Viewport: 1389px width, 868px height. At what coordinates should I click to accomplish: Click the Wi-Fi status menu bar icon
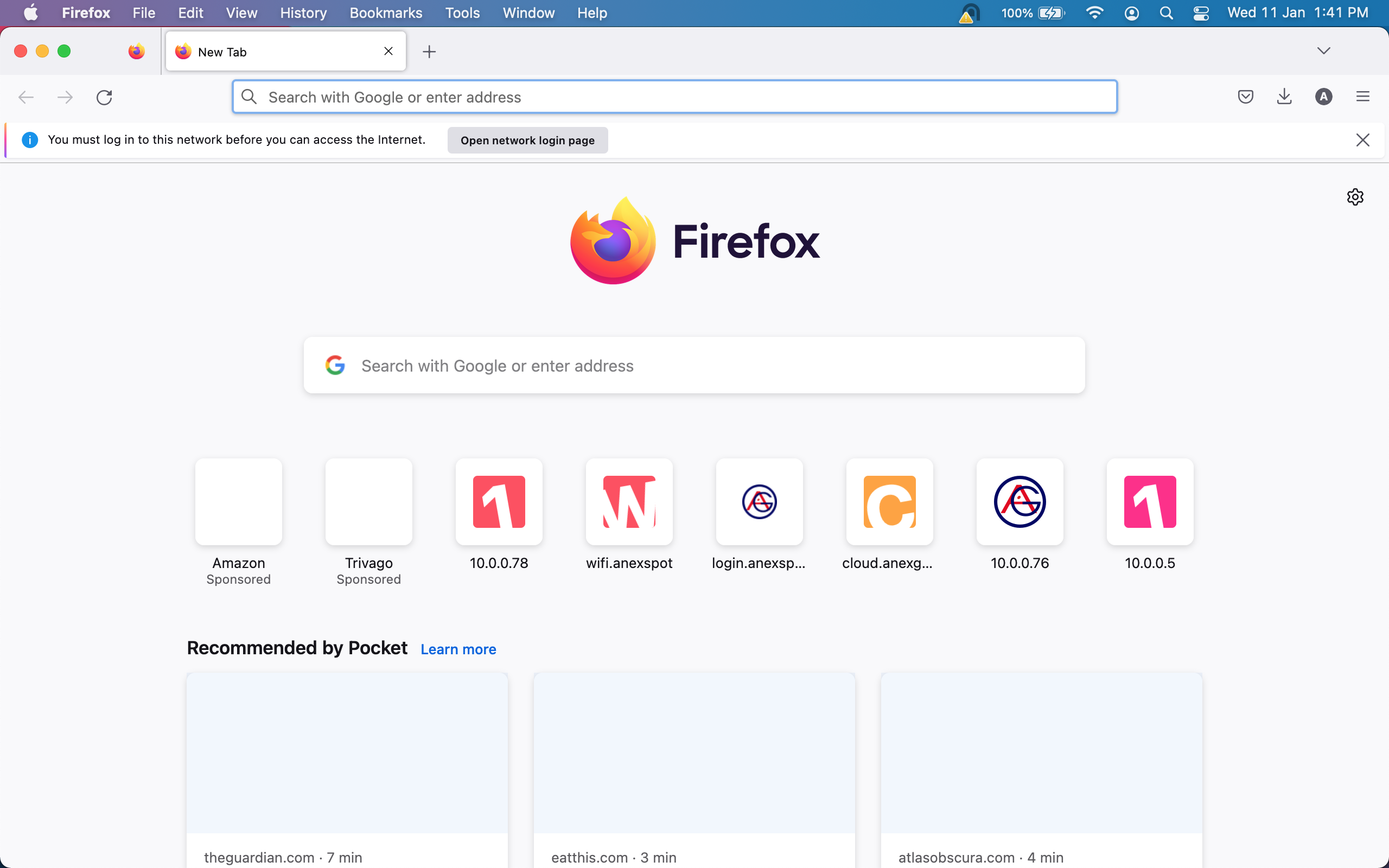pos(1094,13)
